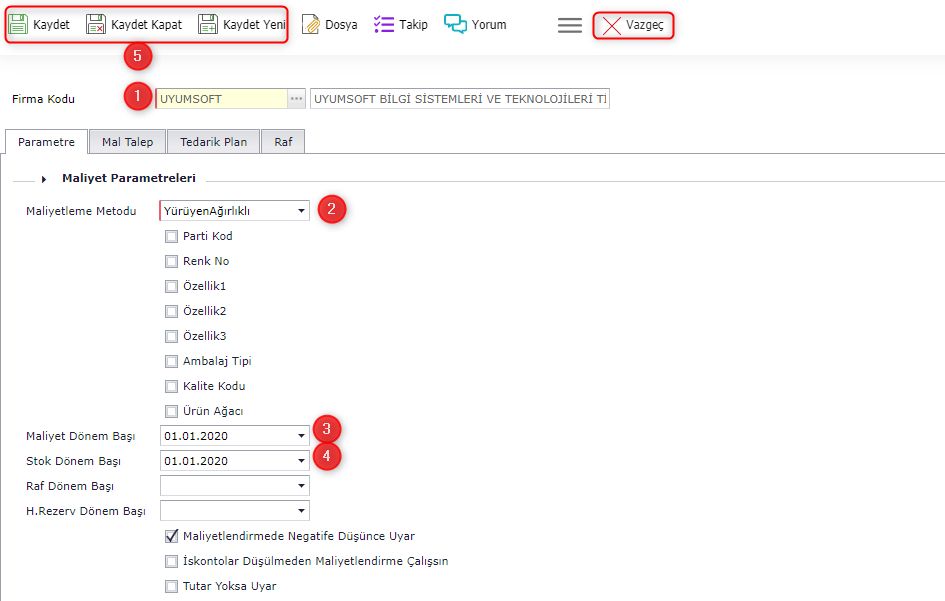Open the Raf tab
This screenshot has height=601, width=945.
click(x=283, y=142)
